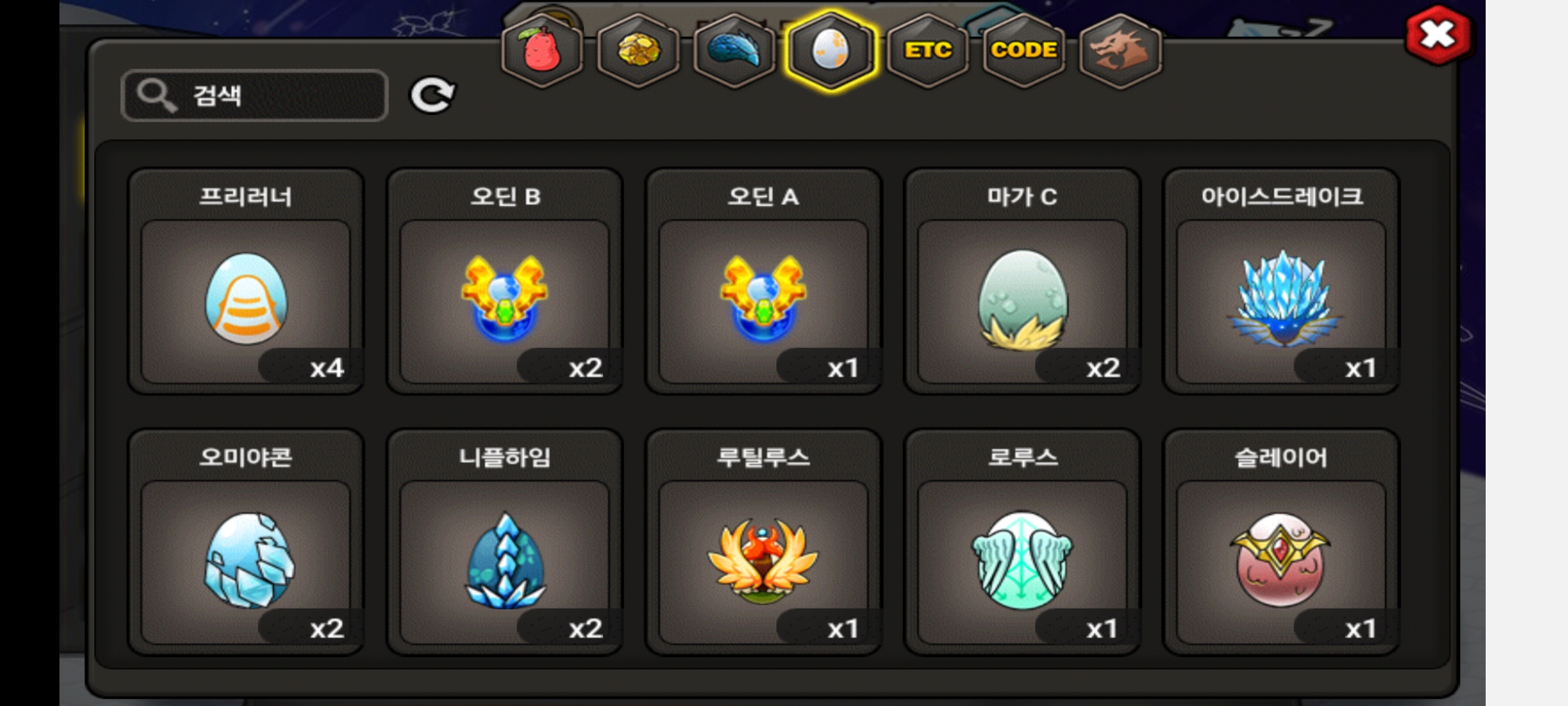Viewport: 1568px width, 706px height.
Task: Open the CODE tab
Action: pos(1024,50)
